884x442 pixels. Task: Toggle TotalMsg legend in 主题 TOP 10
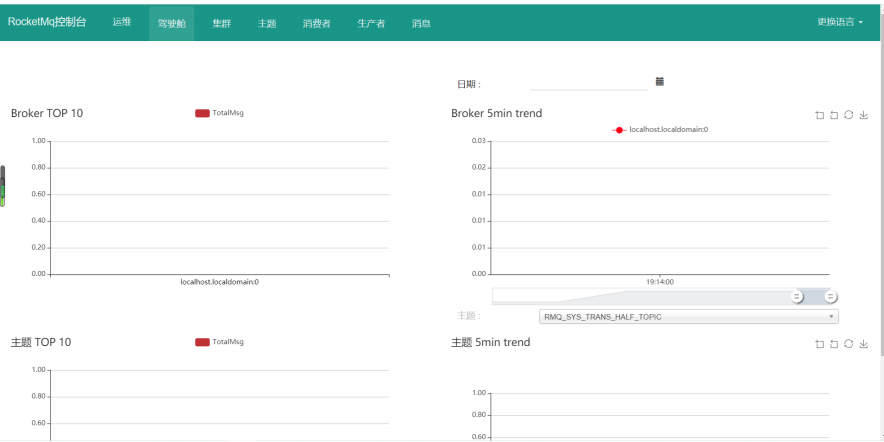click(219, 342)
